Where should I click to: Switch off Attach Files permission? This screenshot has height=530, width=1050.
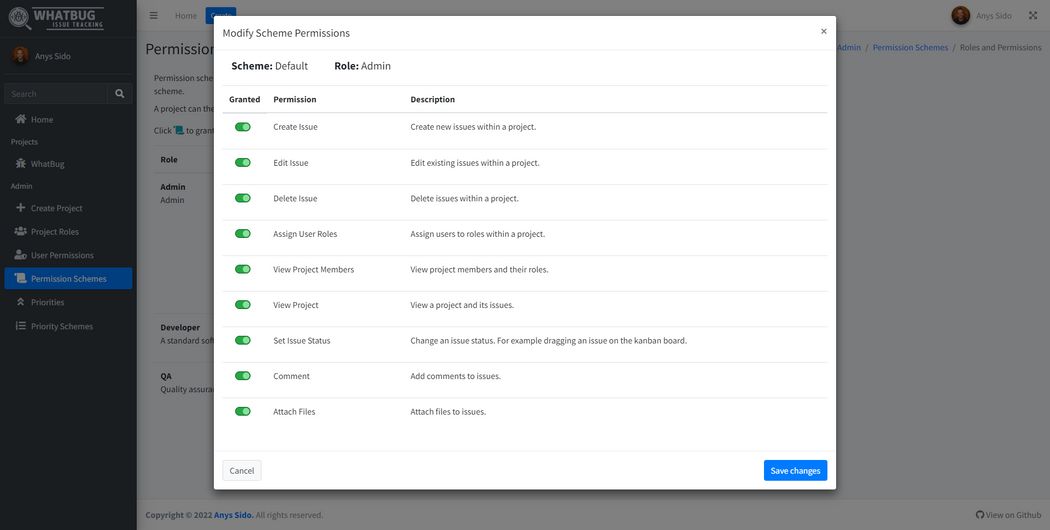point(243,411)
